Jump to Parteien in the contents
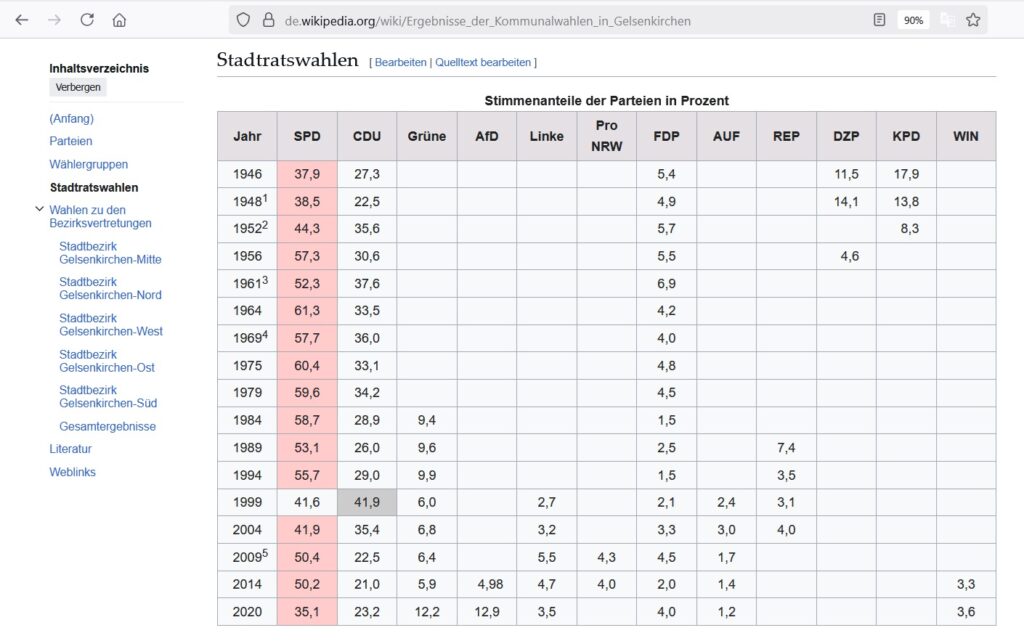This screenshot has height=641, width=1024. coord(70,141)
